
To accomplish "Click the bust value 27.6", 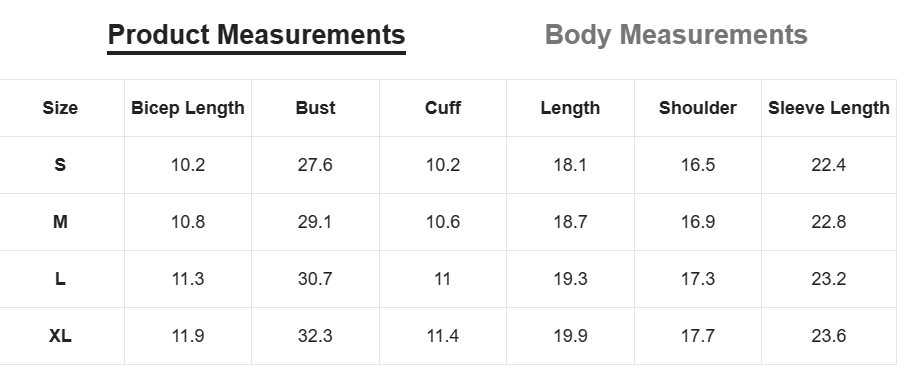I will pyautogui.click(x=315, y=165).
